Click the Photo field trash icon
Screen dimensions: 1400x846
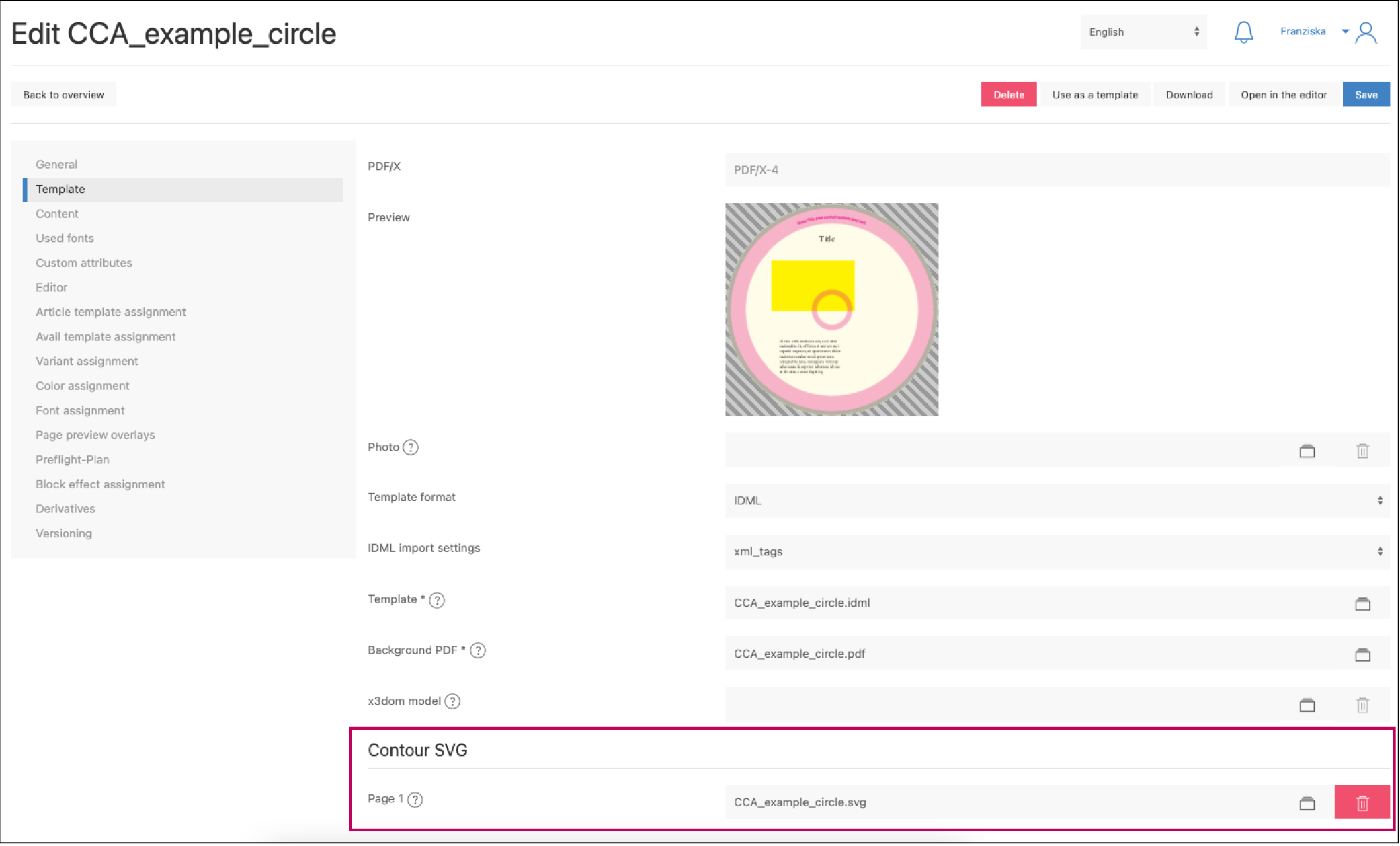tap(1362, 451)
